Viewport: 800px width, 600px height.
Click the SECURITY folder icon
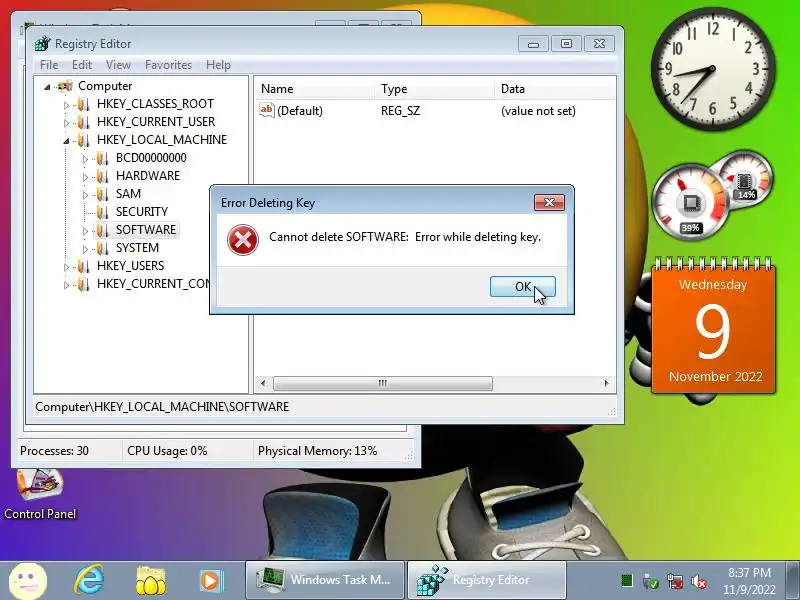coord(103,212)
